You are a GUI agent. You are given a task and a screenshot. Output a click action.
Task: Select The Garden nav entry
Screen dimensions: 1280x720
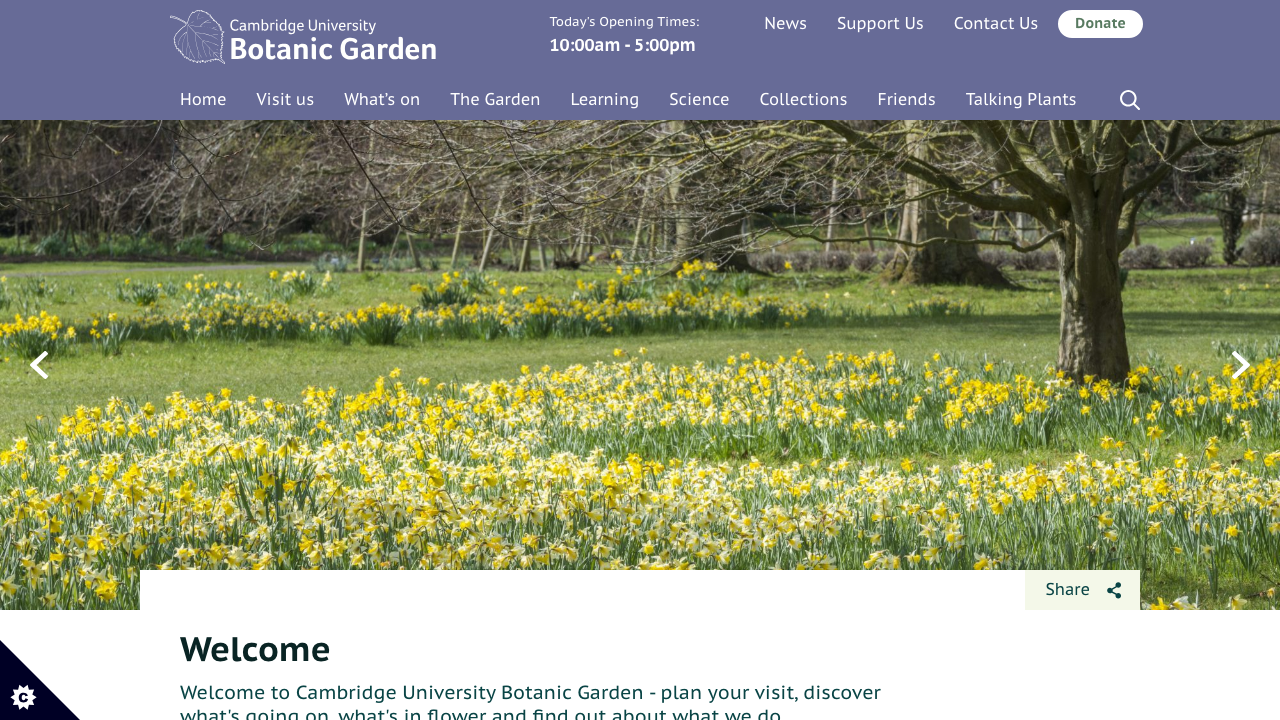click(x=495, y=98)
